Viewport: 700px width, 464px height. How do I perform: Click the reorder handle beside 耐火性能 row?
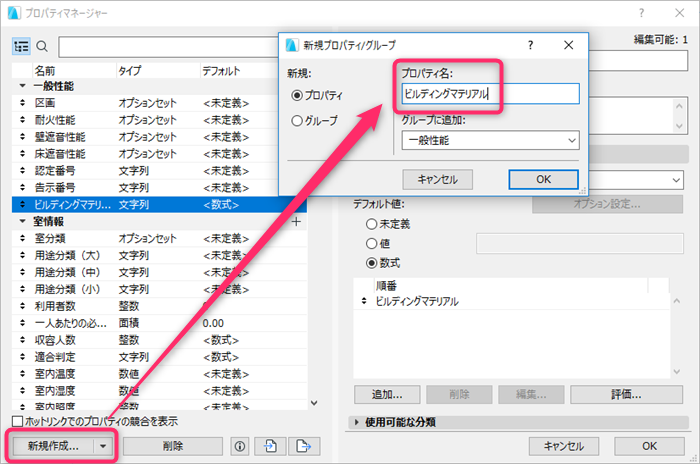pyautogui.click(x=22, y=120)
